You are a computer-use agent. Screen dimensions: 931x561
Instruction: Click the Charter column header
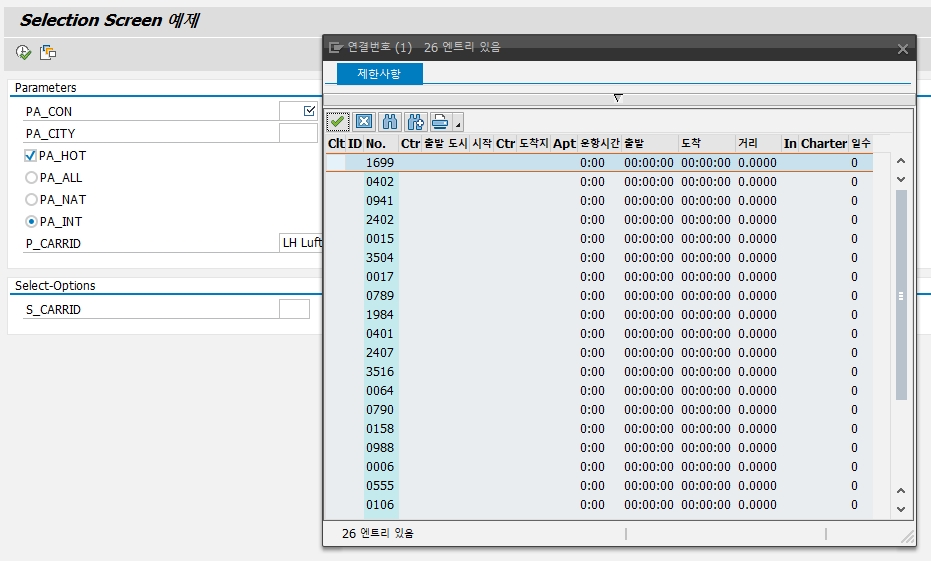[823, 144]
